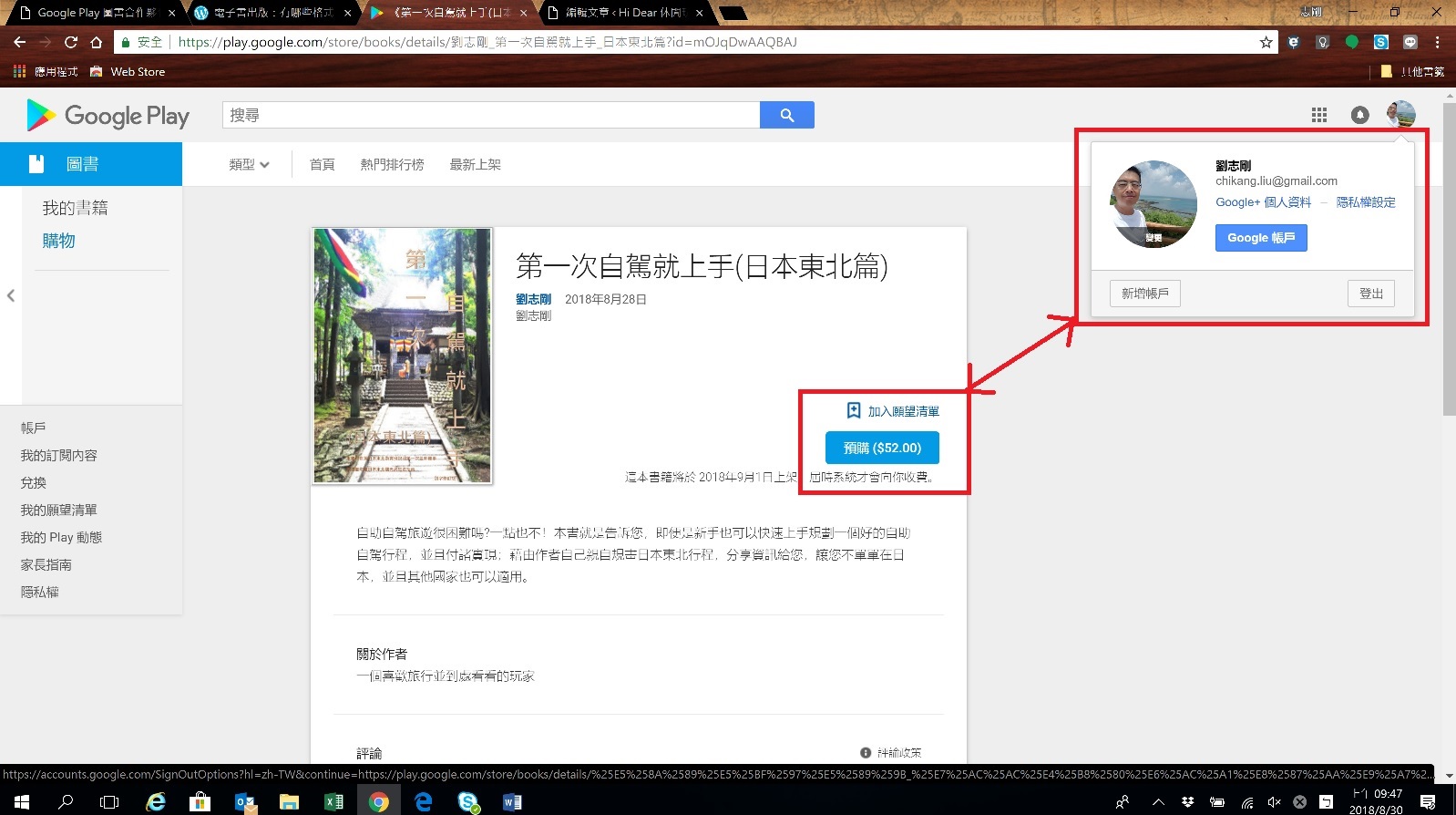This screenshot has height=815, width=1456.
Task: Click the blue search magnifier button
Action: click(787, 115)
